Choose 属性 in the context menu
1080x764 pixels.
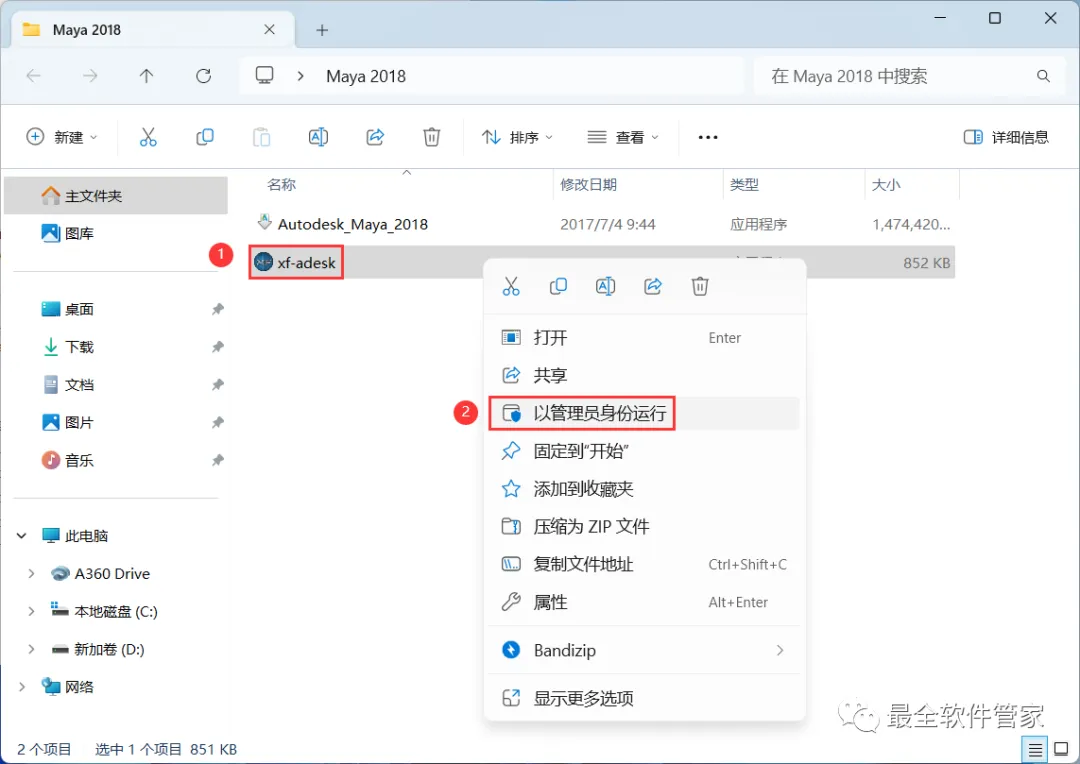click(x=643, y=602)
